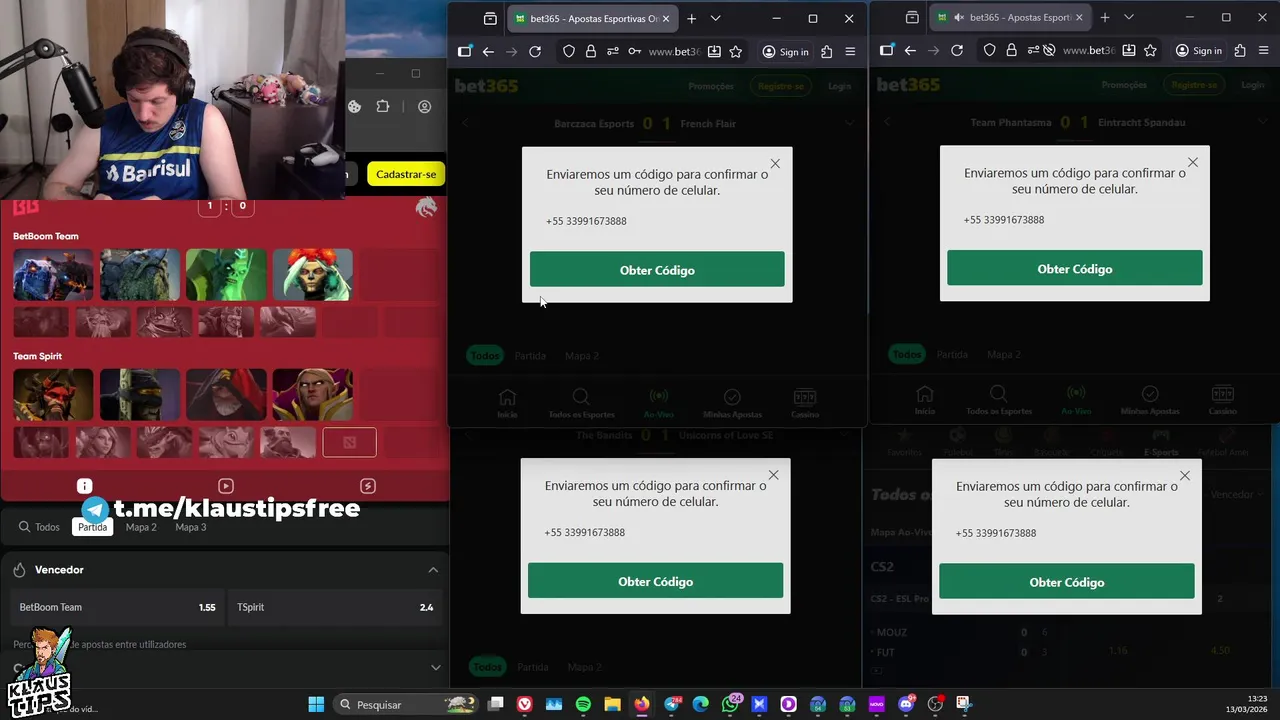
Task: Click first Team Spirit hero portrait
Action: click(x=53, y=394)
